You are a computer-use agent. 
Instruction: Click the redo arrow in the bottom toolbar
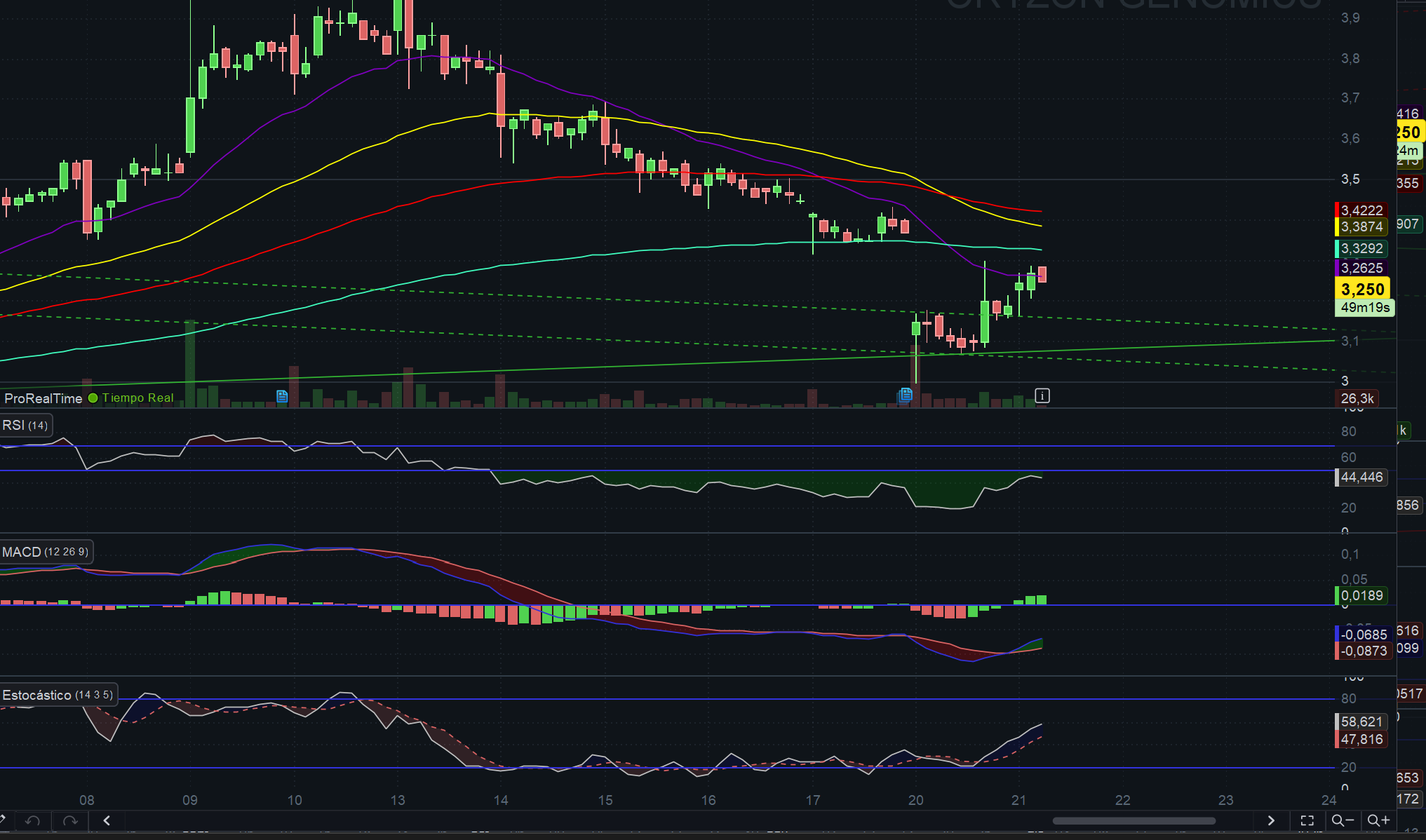coord(70,820)
